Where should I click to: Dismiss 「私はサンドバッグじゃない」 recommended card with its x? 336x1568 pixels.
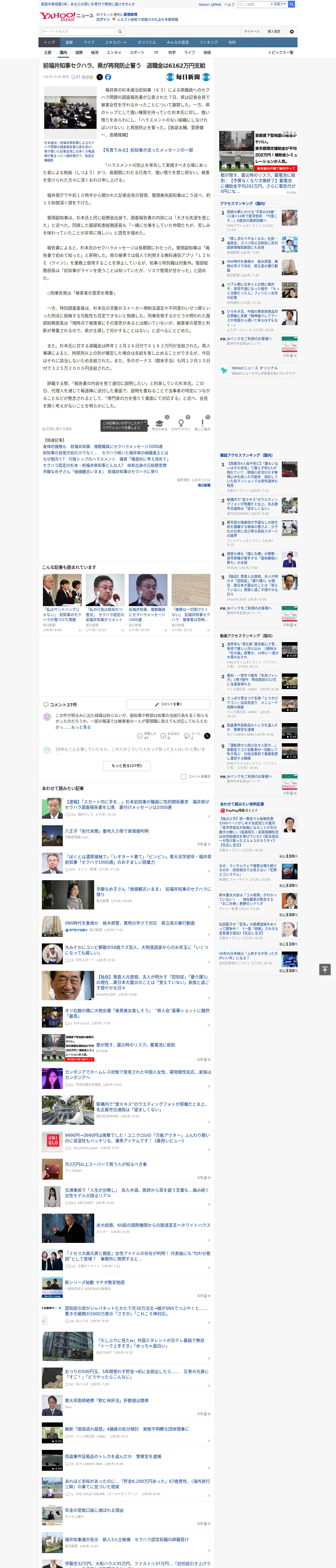[x=79, y=631]
